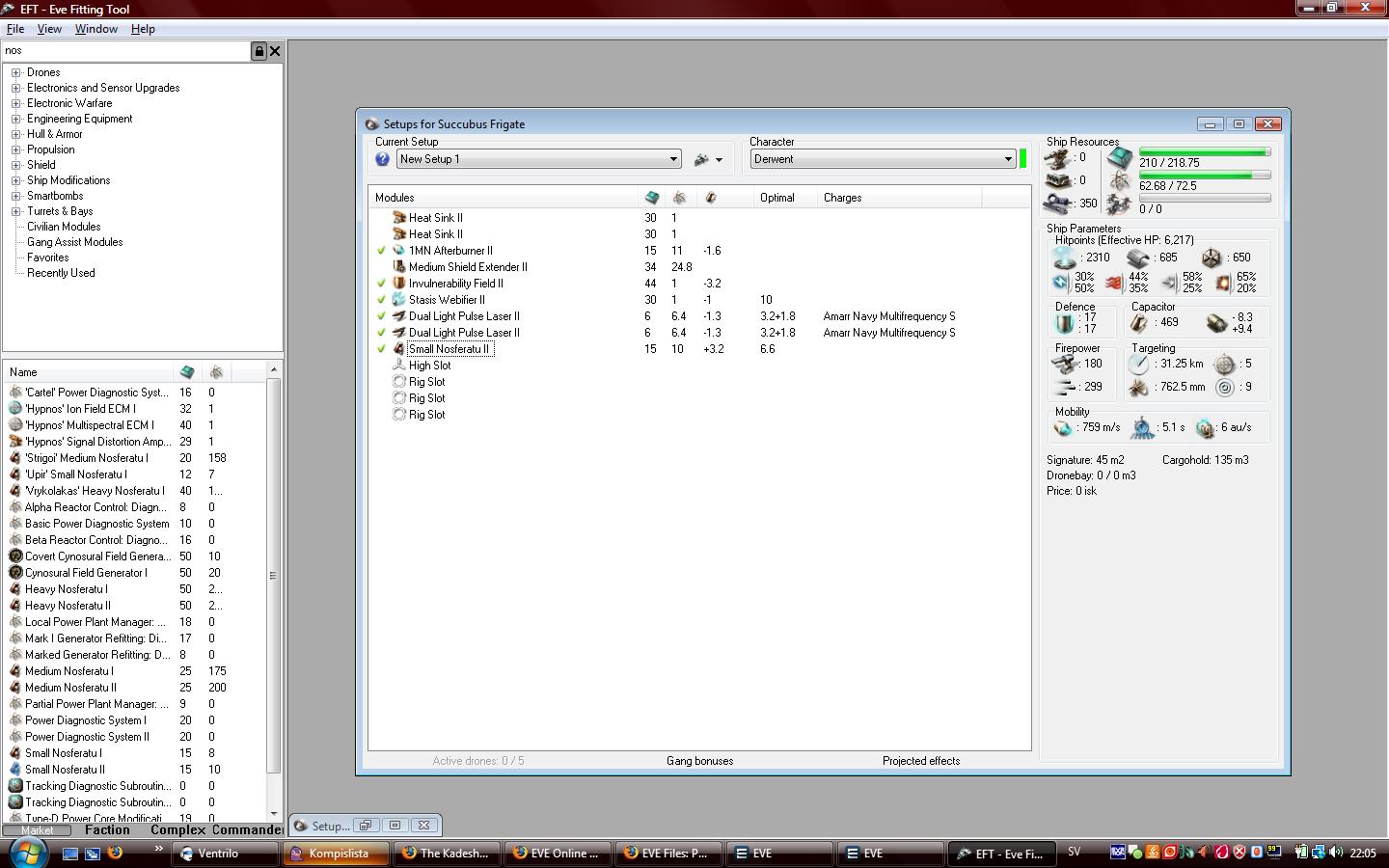Toggle the 1MN Afterburner II active checkmark
The width and height of the screenshot is (1389, 868).
382,251
